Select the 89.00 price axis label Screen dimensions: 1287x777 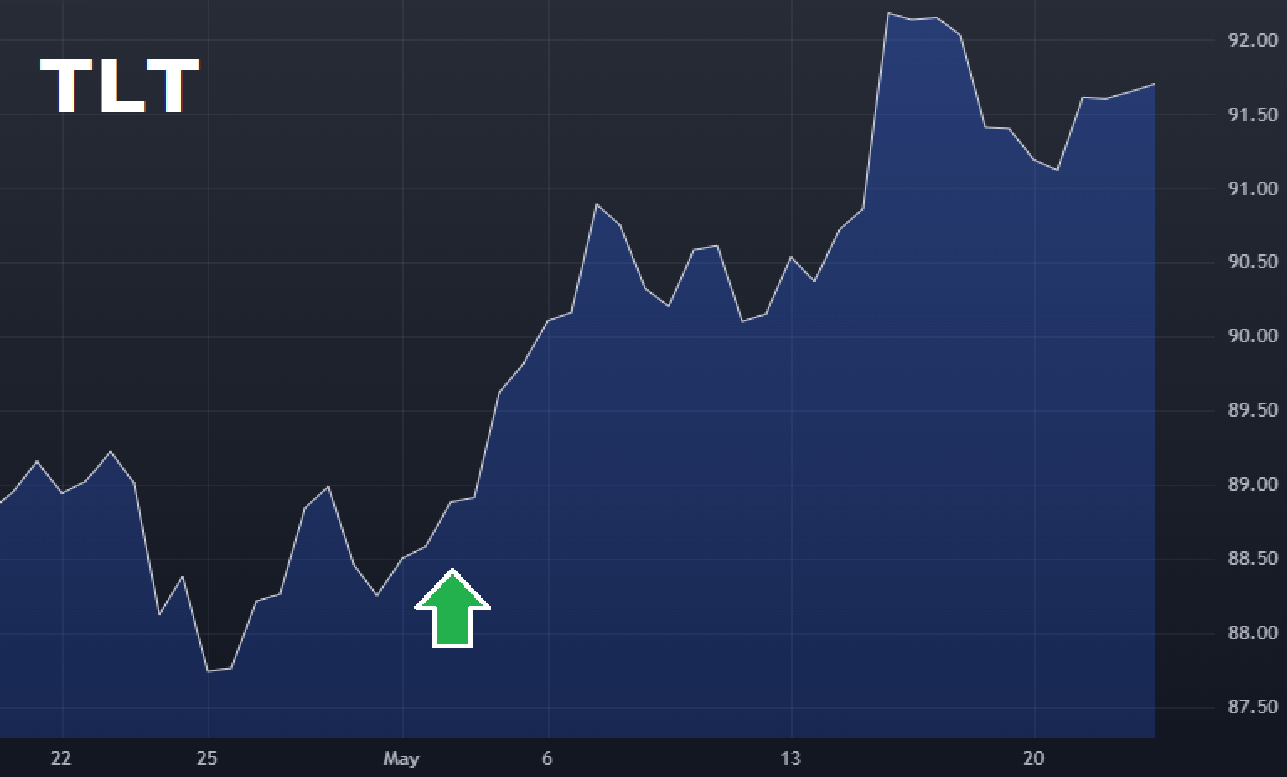(1253, 485)
